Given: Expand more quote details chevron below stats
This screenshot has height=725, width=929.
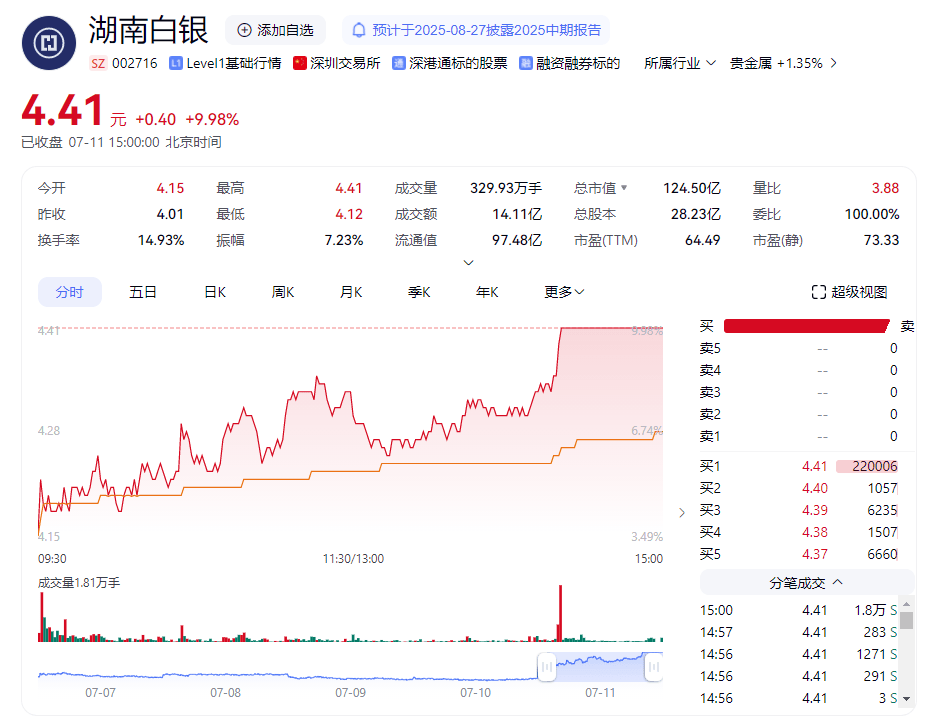Looking at the screenshot, I should (x=468, y=263).
